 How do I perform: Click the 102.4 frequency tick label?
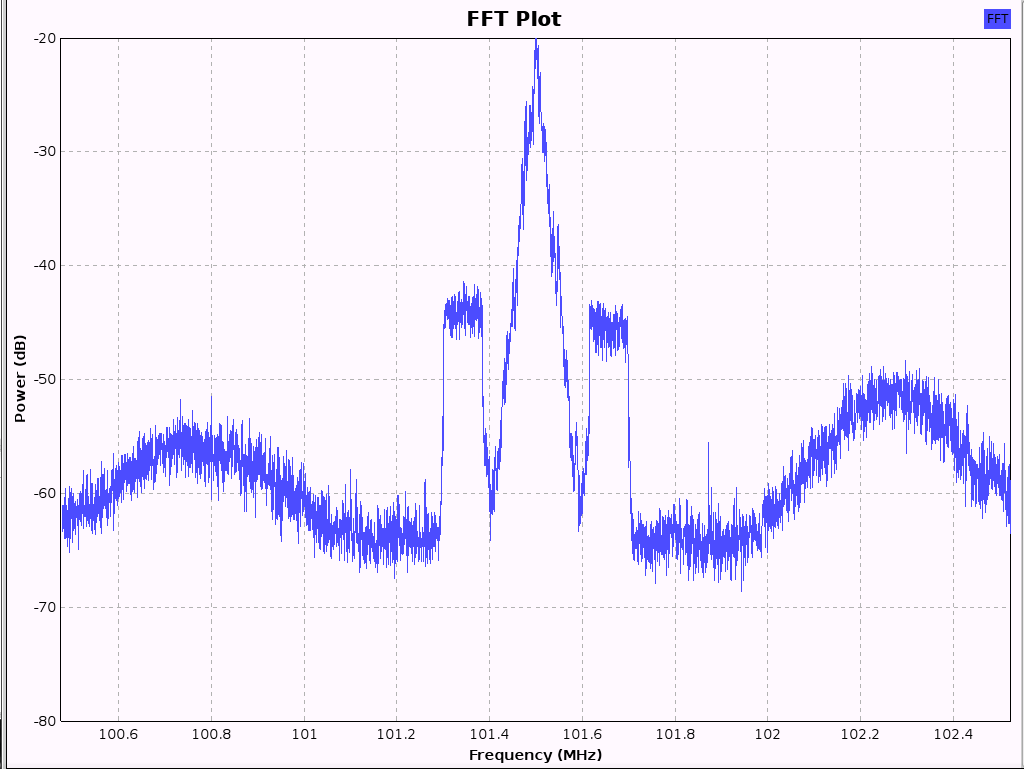pos(953,734)
